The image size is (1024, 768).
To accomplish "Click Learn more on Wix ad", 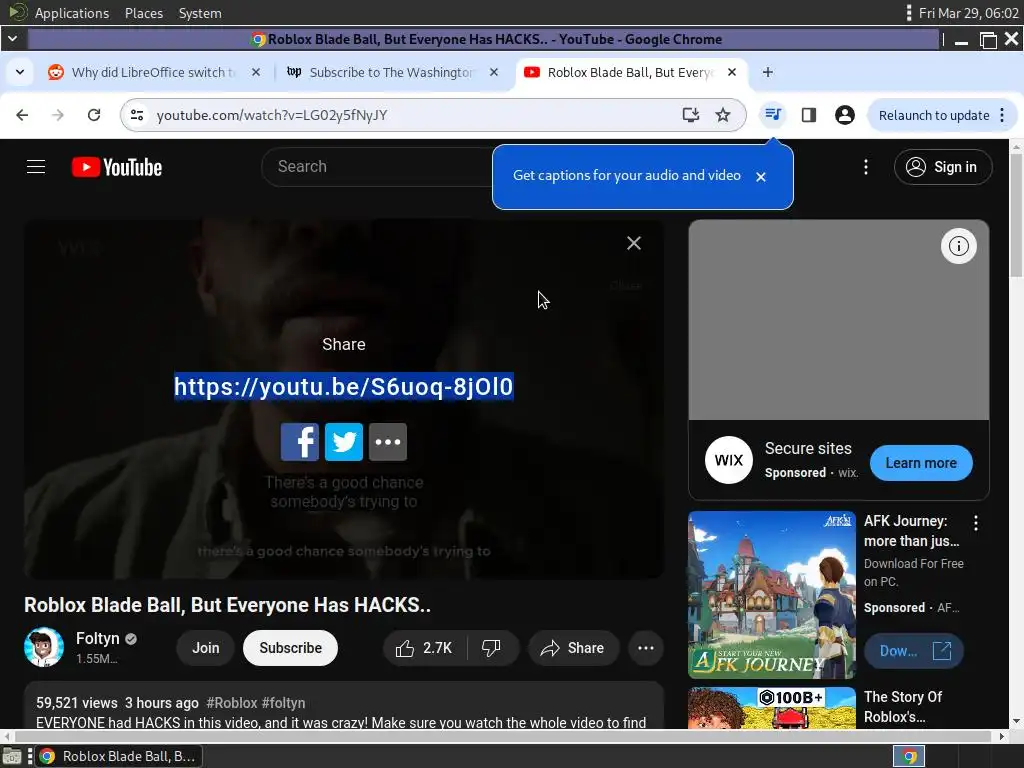I will tap(921, 463).
